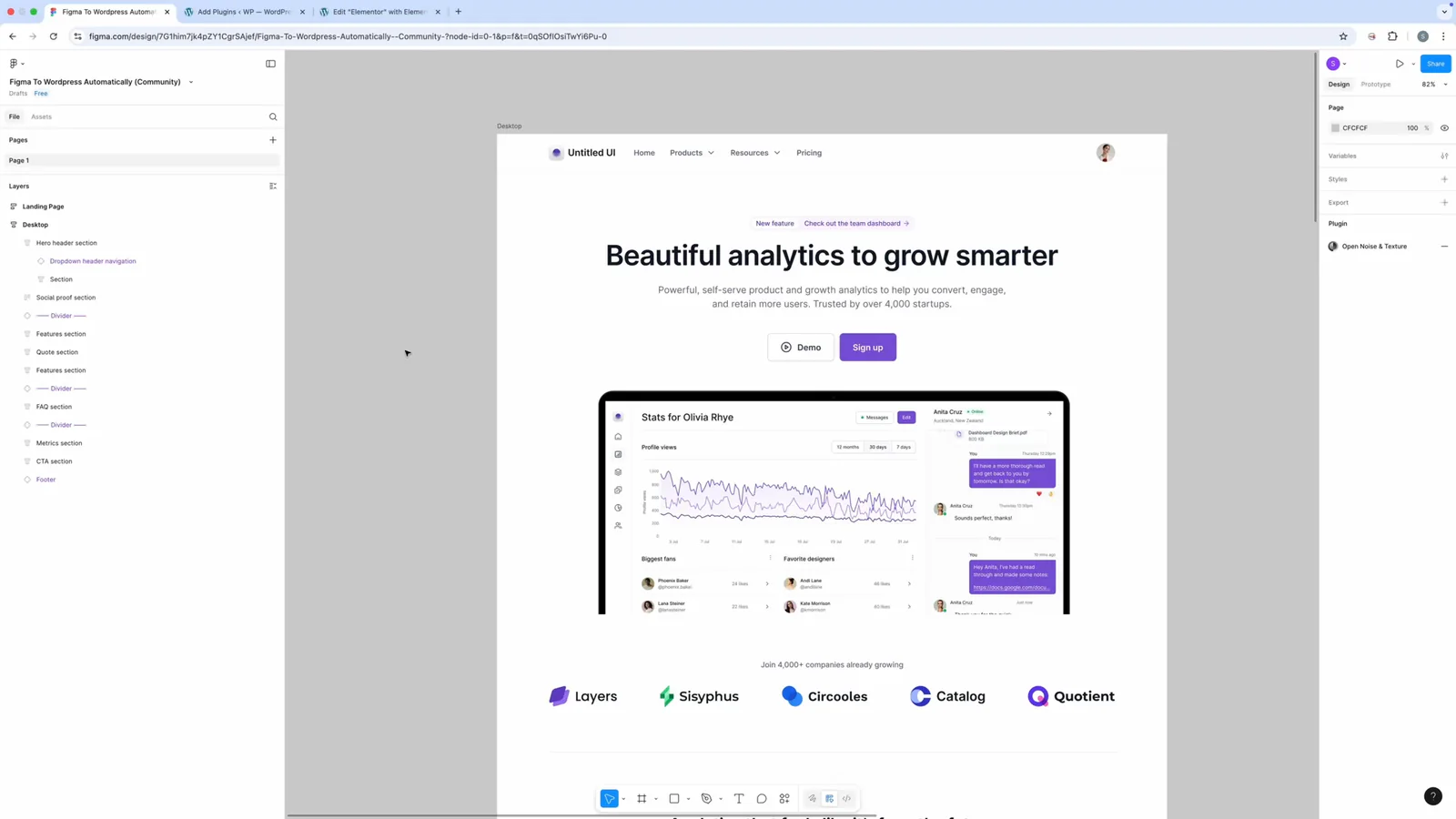Collapse all layers icon
Viewport: 1456px width, 819px height.
(273, 186)
